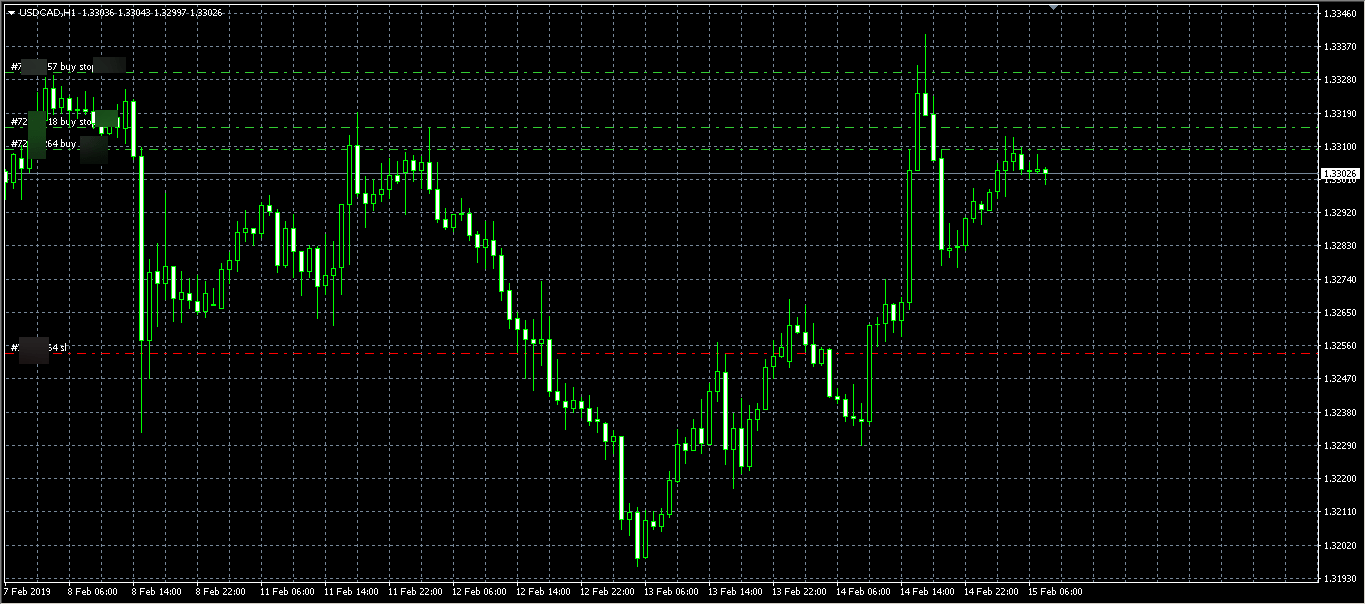Click the 13 Feb 22:00 time label
Image resolution: width=1366 pixels, height=605 pixels.
click(x=799, y=592)
